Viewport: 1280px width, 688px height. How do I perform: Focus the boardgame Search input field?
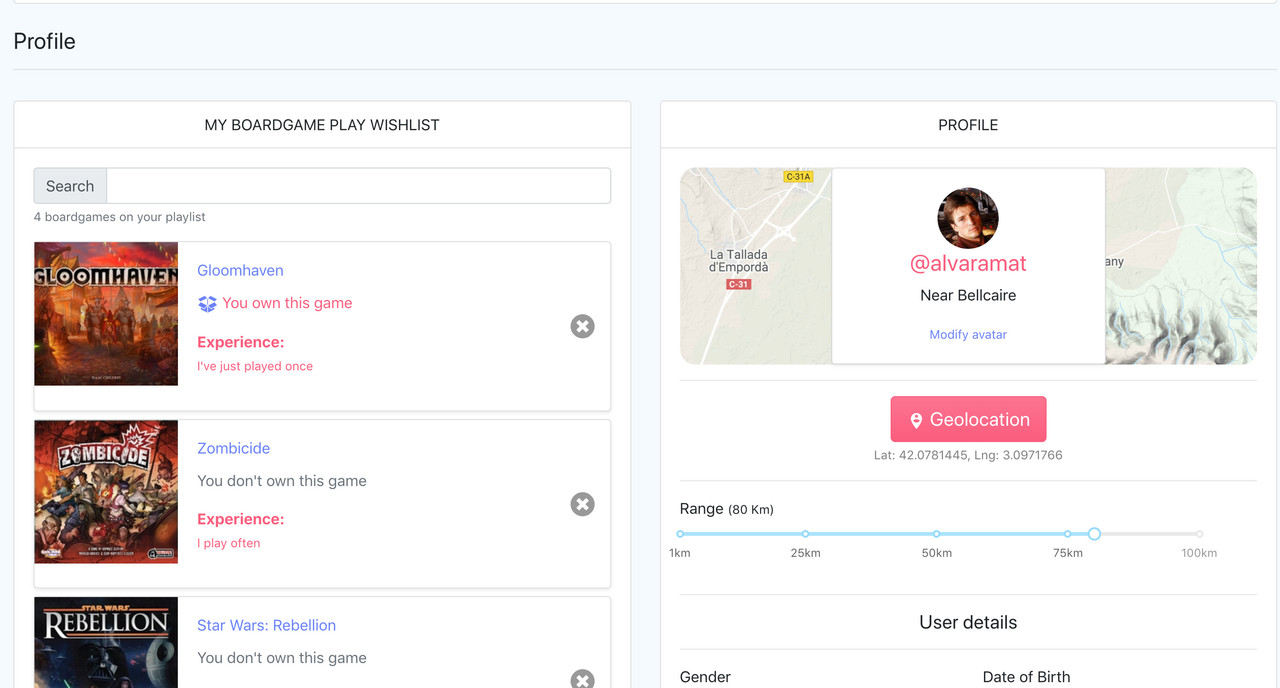pyautogui.click(x=358, y=186)
